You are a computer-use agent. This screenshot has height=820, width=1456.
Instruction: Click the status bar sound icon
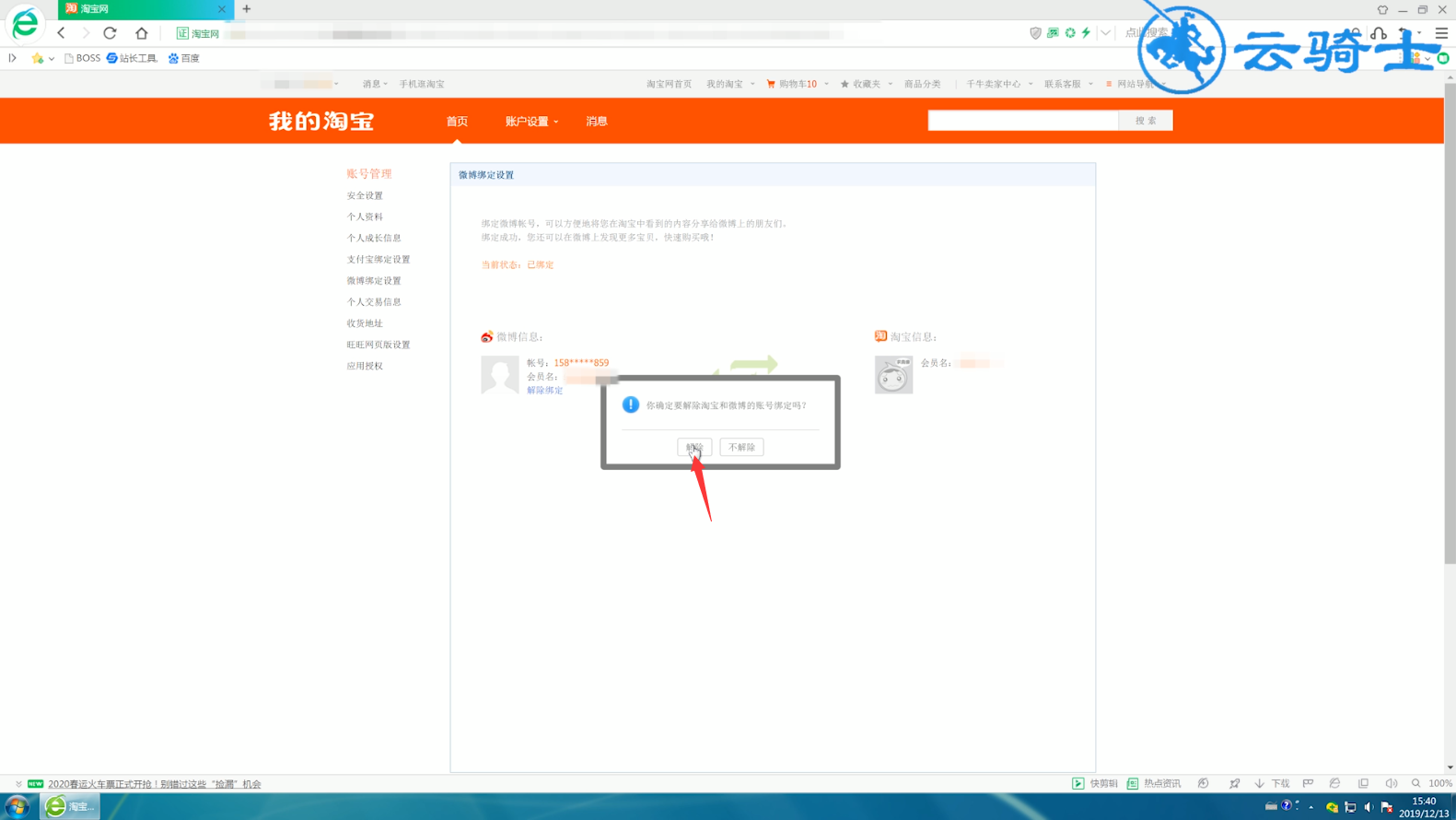pyautogui.click(x=1392, y=784)
